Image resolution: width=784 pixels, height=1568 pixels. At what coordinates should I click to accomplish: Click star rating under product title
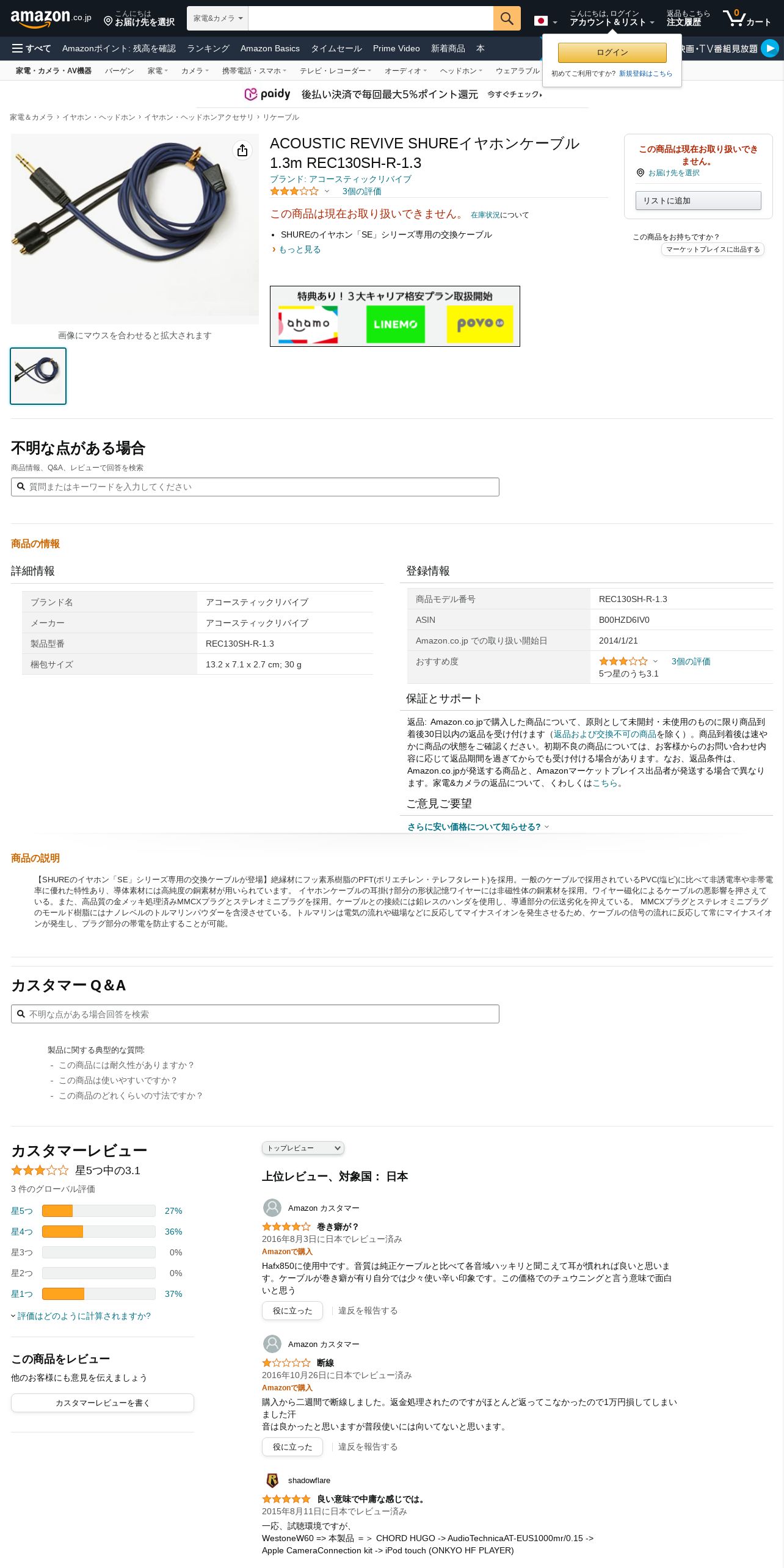(294, 191)
